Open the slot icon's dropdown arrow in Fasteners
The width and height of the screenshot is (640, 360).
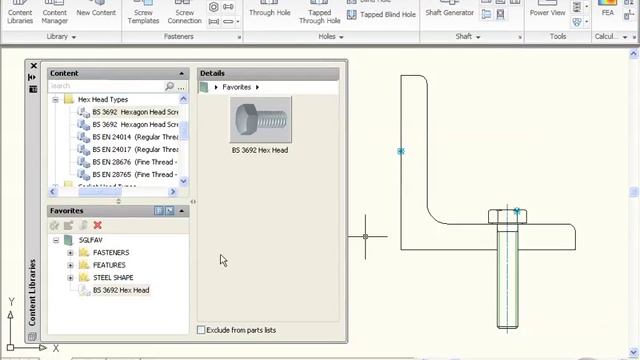coord(238,21)
